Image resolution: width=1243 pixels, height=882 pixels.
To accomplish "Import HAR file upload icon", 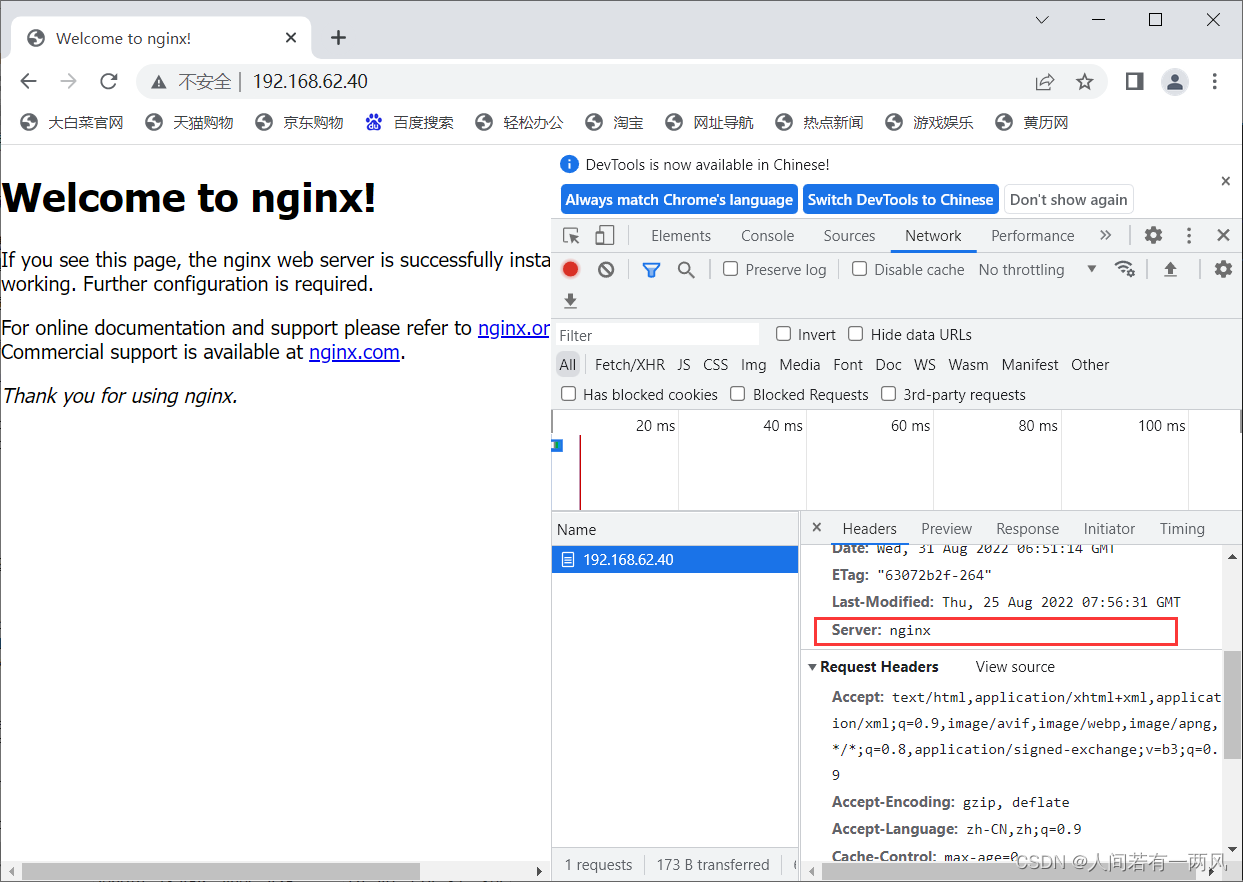I will pos(1170,269).
